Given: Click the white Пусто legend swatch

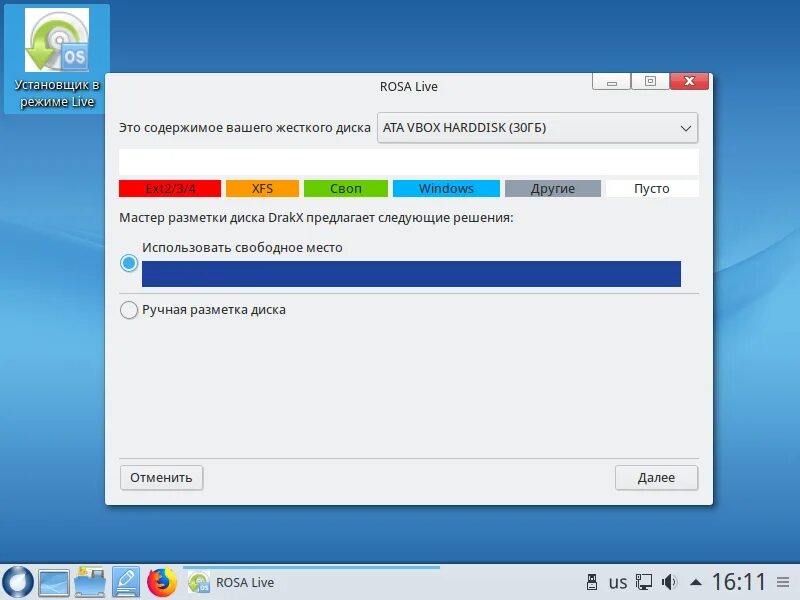Looking at the screenshot, I should [652, 188].
